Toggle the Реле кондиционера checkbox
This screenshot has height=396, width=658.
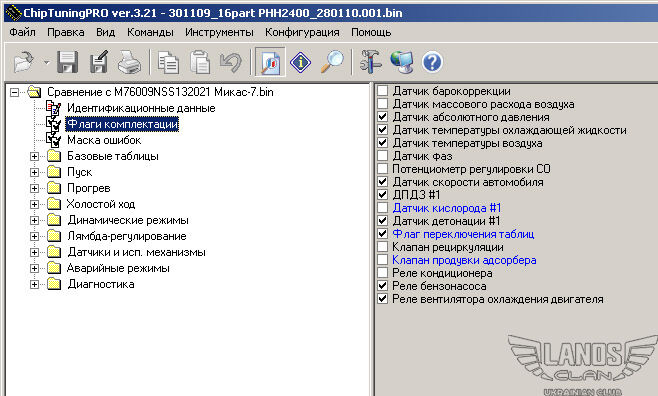pyautogui.click(x=382, y=273)
